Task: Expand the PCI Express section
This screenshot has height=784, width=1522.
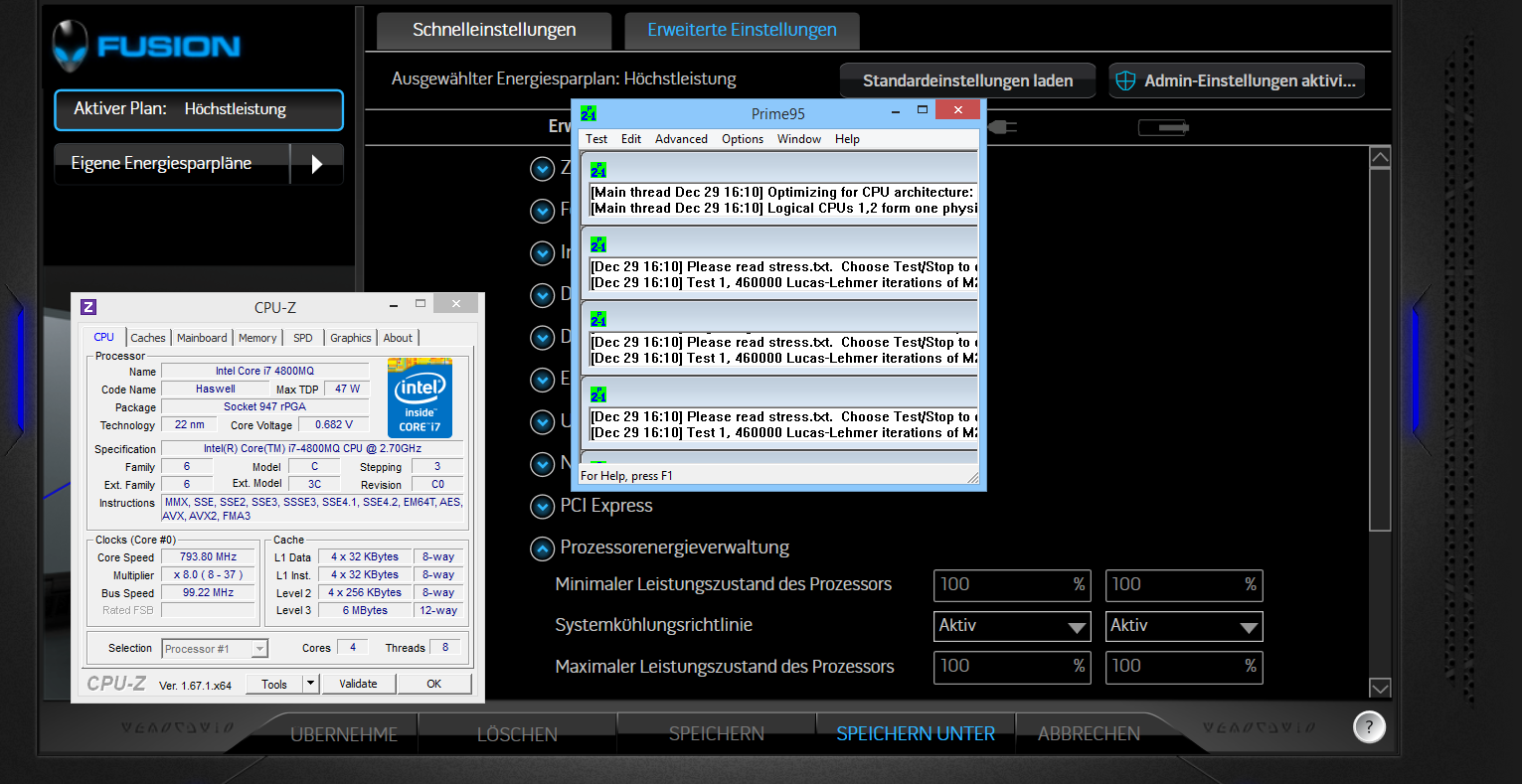Action: pyautogui.click(x=542, y=507)
